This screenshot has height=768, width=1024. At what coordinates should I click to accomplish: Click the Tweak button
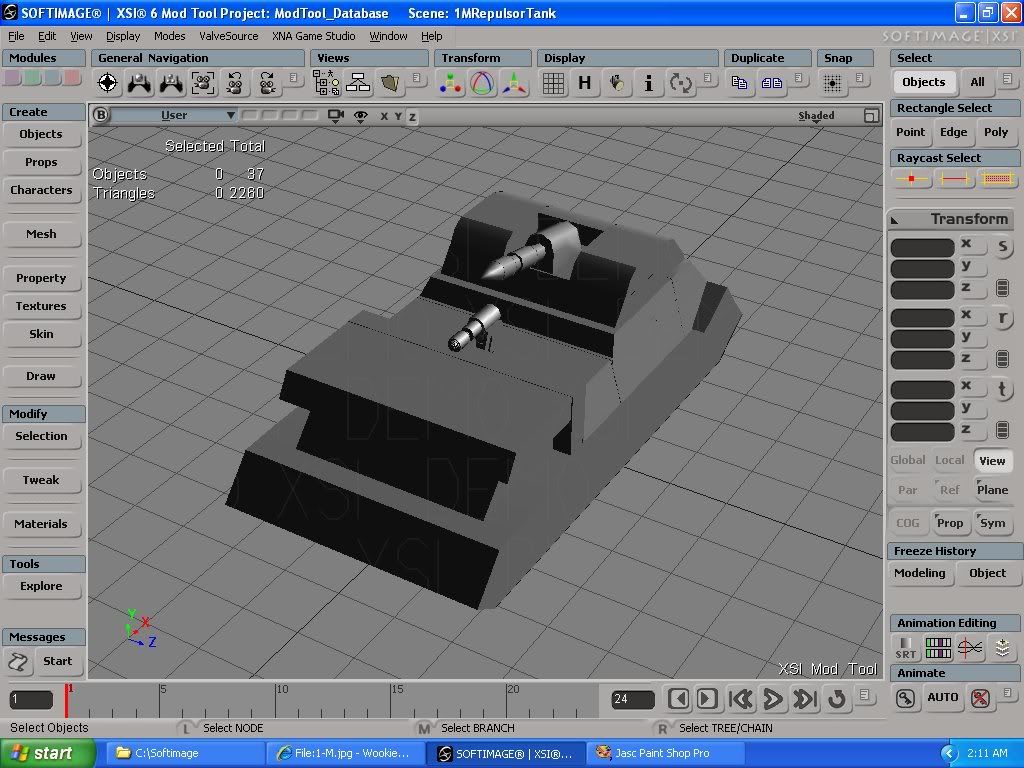[x=41, y=480]
